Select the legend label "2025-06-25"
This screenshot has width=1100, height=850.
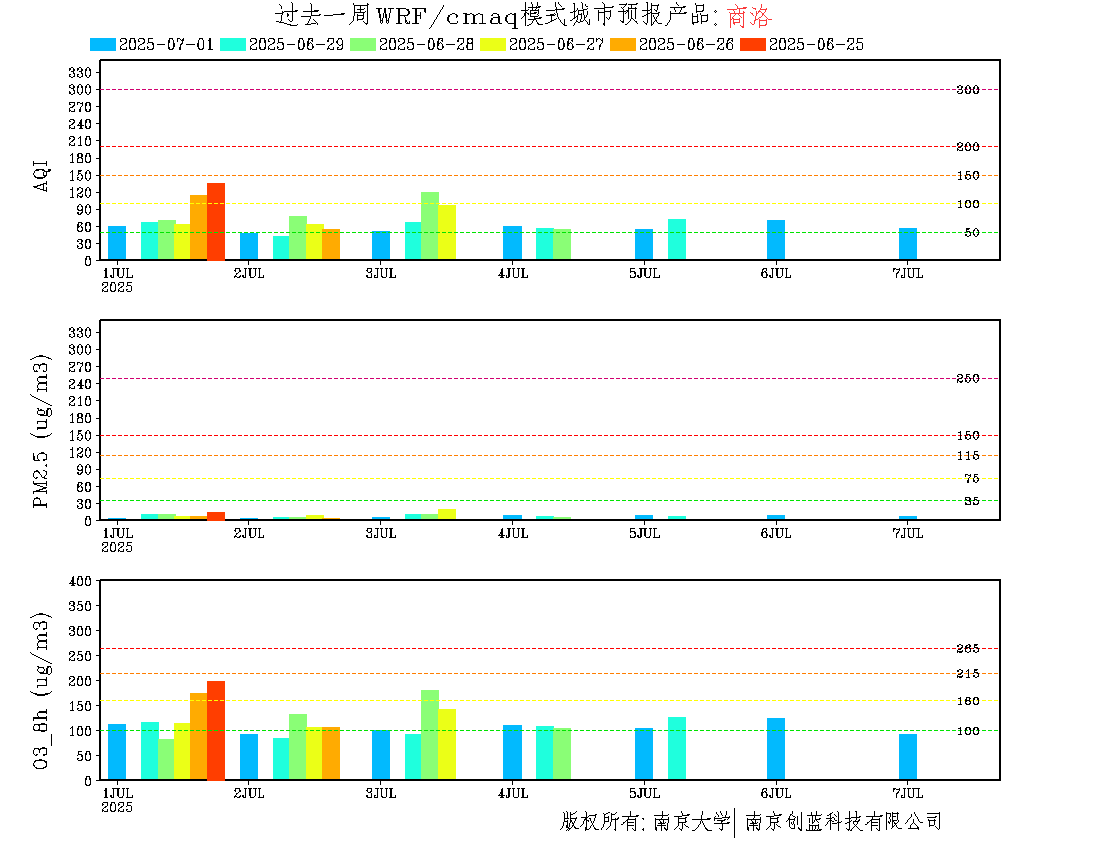816,44
